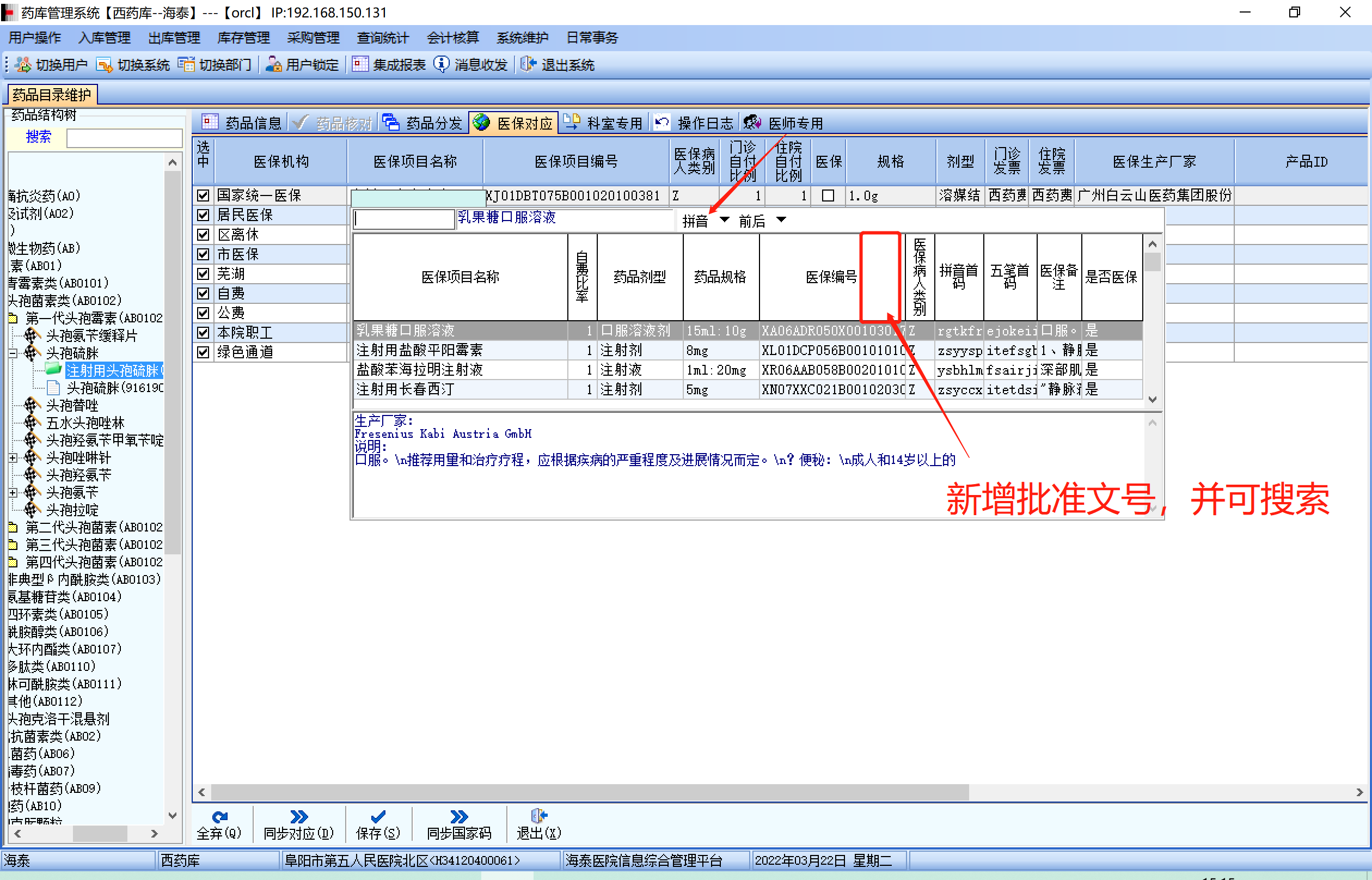
Task: Toggle the 自费 row checkbox
Action: pyautogui.click(x=203, y=294)
